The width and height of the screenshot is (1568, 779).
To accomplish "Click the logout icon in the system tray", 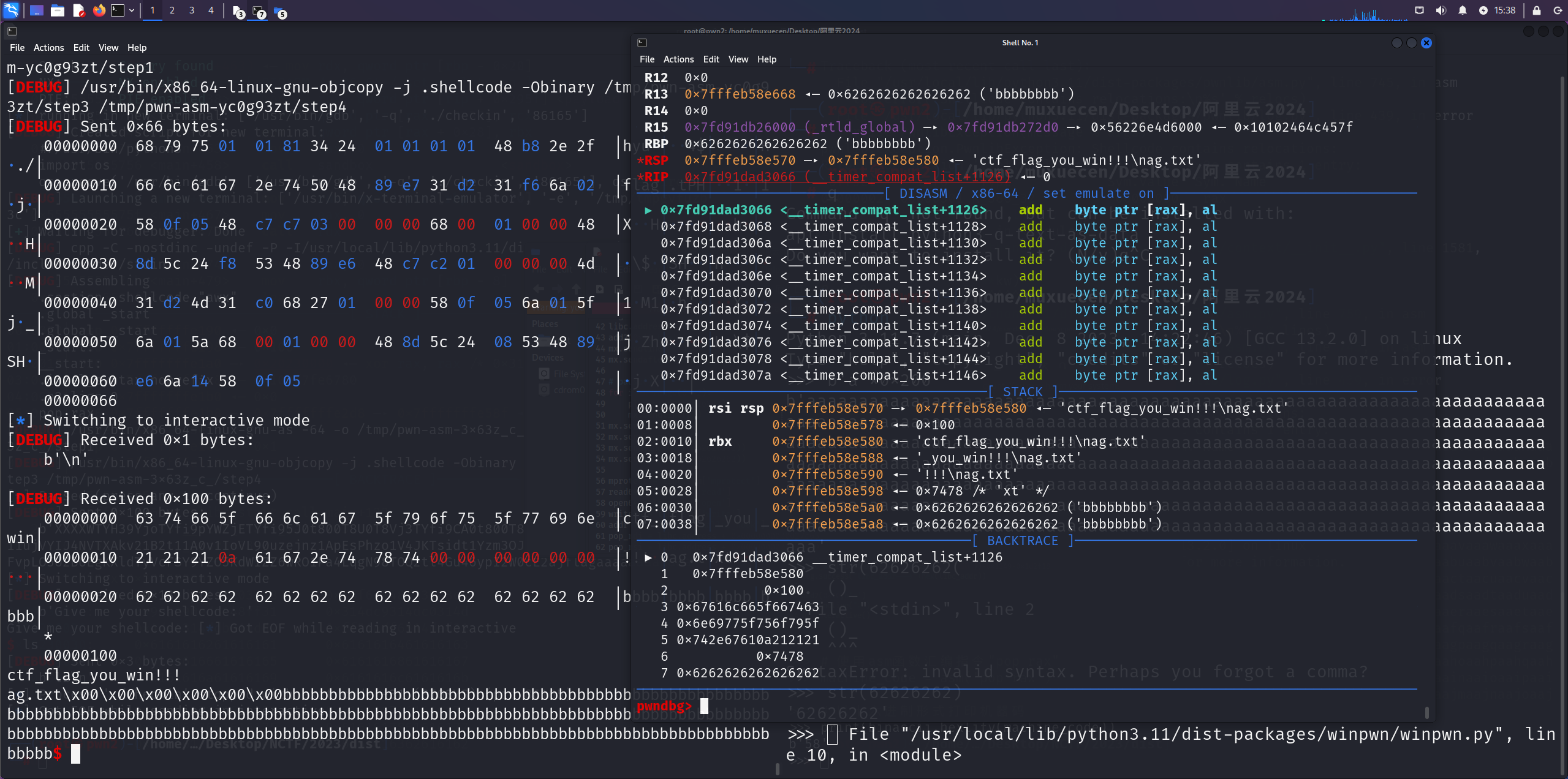I will click(1559, 10).
